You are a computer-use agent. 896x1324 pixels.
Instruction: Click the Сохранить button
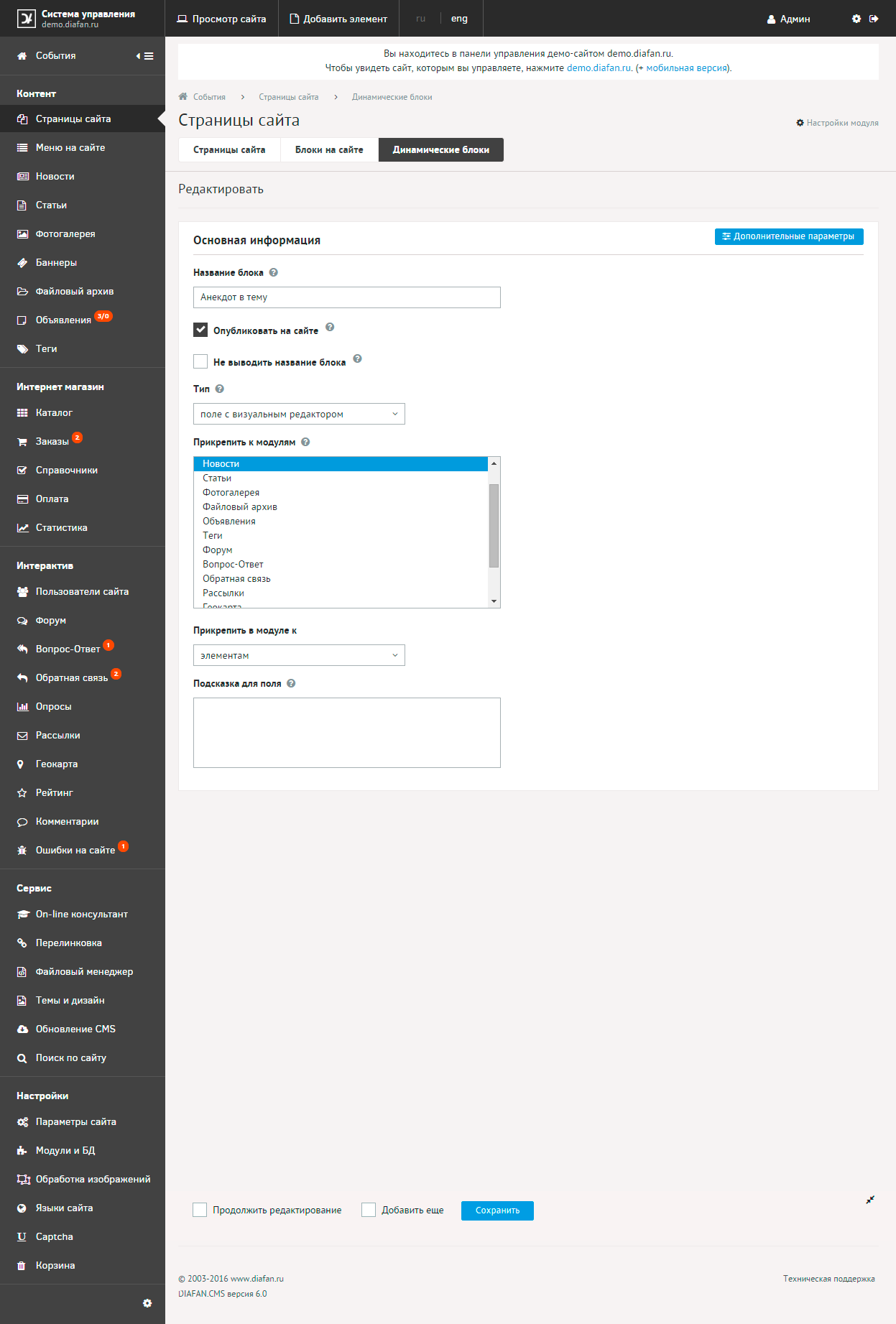[x=497, y=1210]
